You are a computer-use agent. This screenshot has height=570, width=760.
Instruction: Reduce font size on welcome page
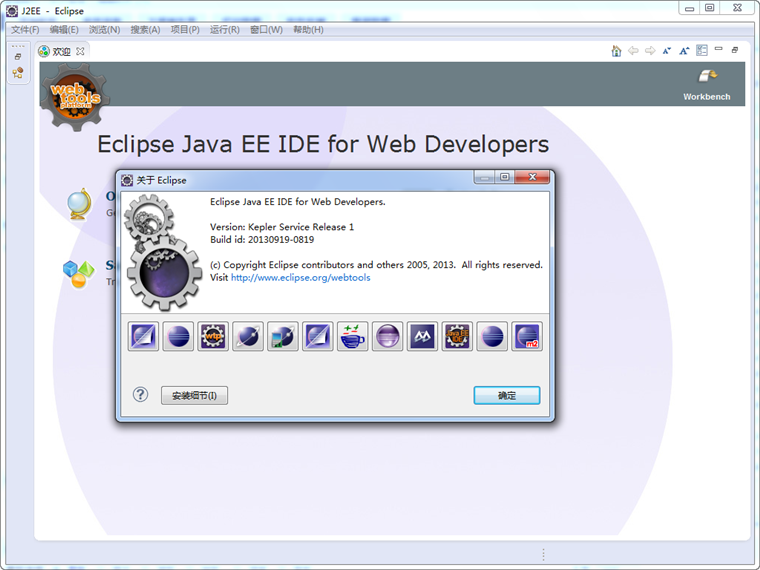(x=667, y=51)
